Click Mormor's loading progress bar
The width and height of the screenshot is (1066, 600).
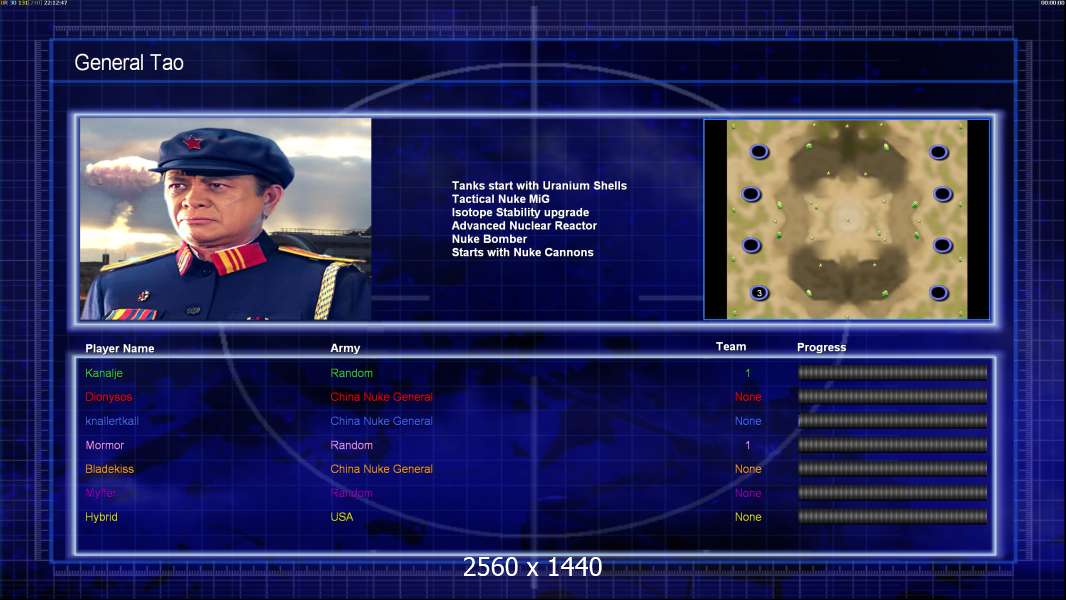coord(893,445)
